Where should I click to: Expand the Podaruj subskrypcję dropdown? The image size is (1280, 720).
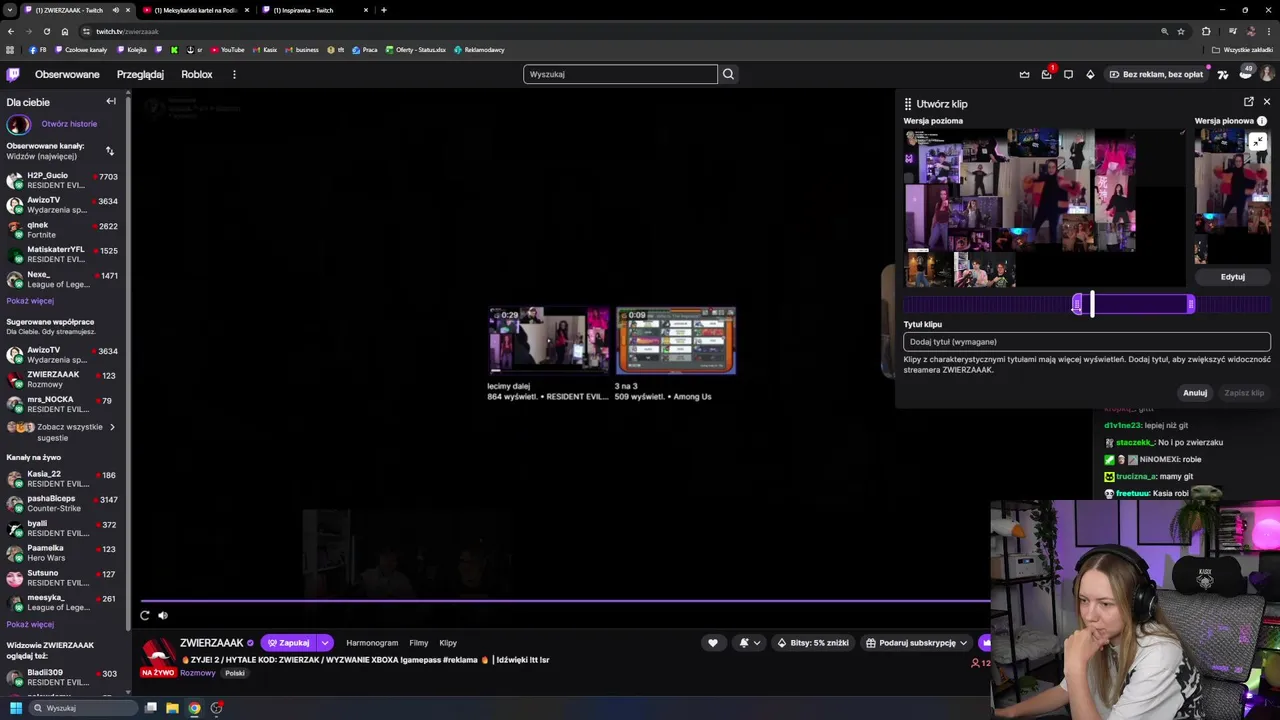click(x=963, y=643)
